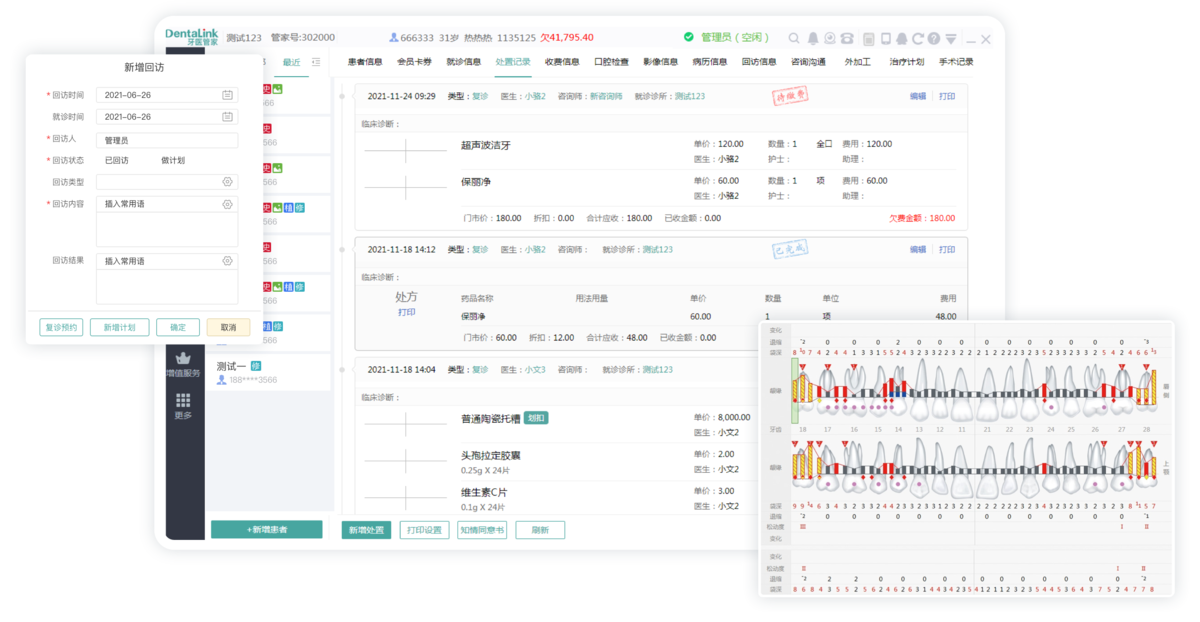Click the green status check icon beside 管理员
Image resolution: width=1200 pixels, height=622 pixels.
click(x=688, y=37)
